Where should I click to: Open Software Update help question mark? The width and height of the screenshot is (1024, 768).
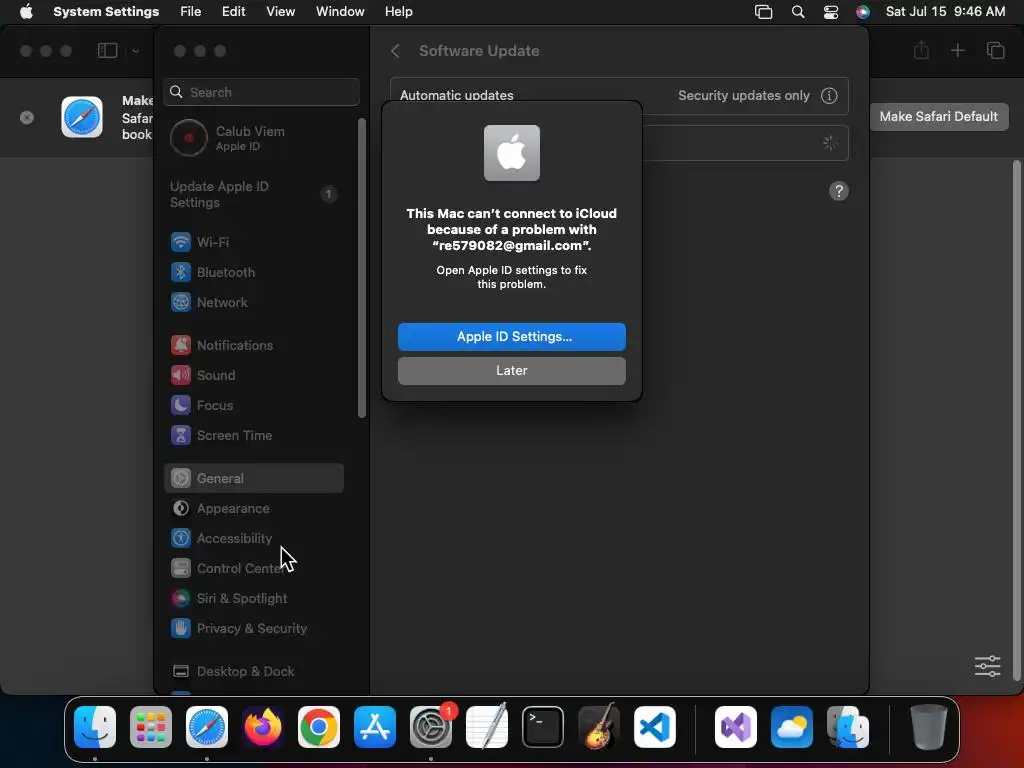(x=839, y=191)
